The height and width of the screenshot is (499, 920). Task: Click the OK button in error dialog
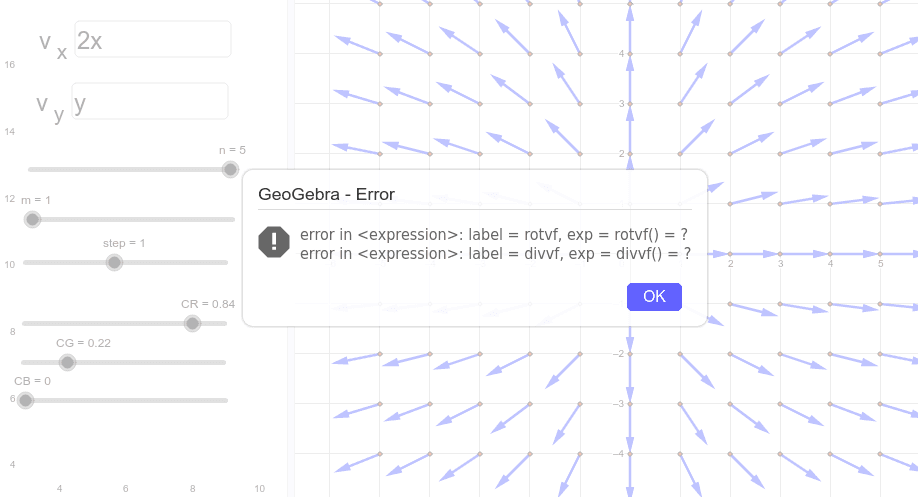tap(654, 296)
